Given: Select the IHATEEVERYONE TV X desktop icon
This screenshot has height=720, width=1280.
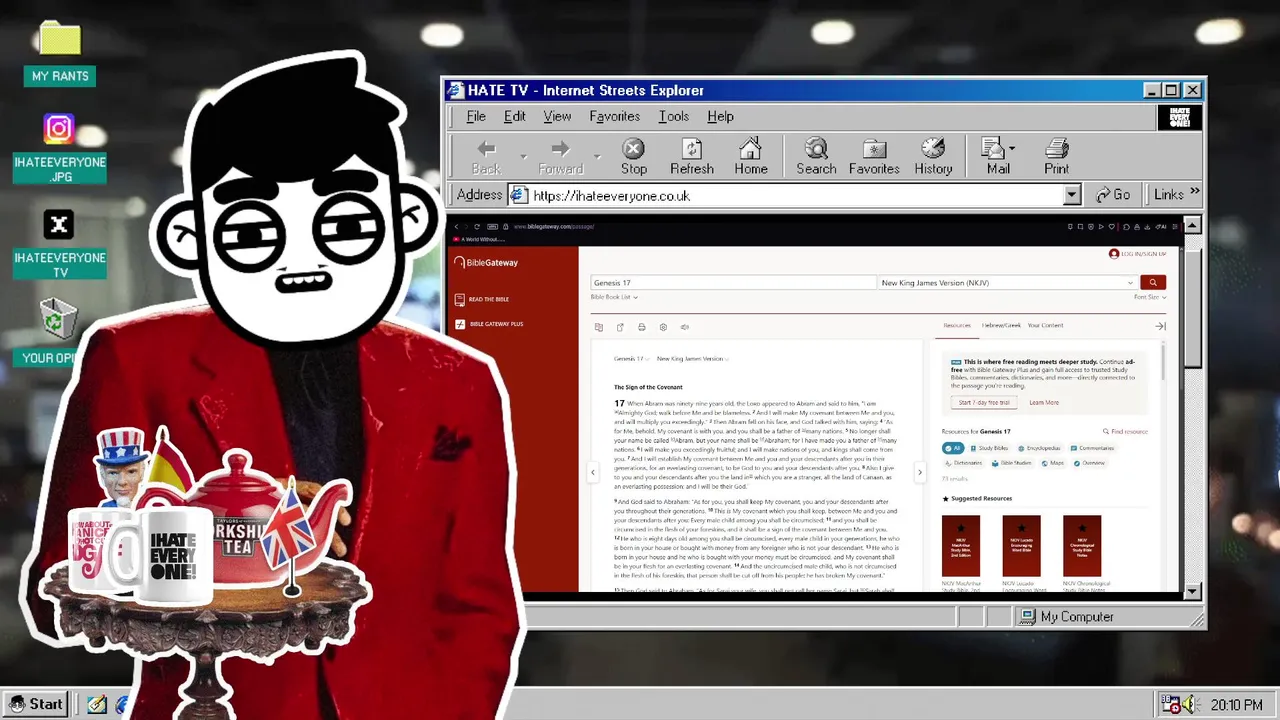Looking at the screenshot, I should (59, 244).
